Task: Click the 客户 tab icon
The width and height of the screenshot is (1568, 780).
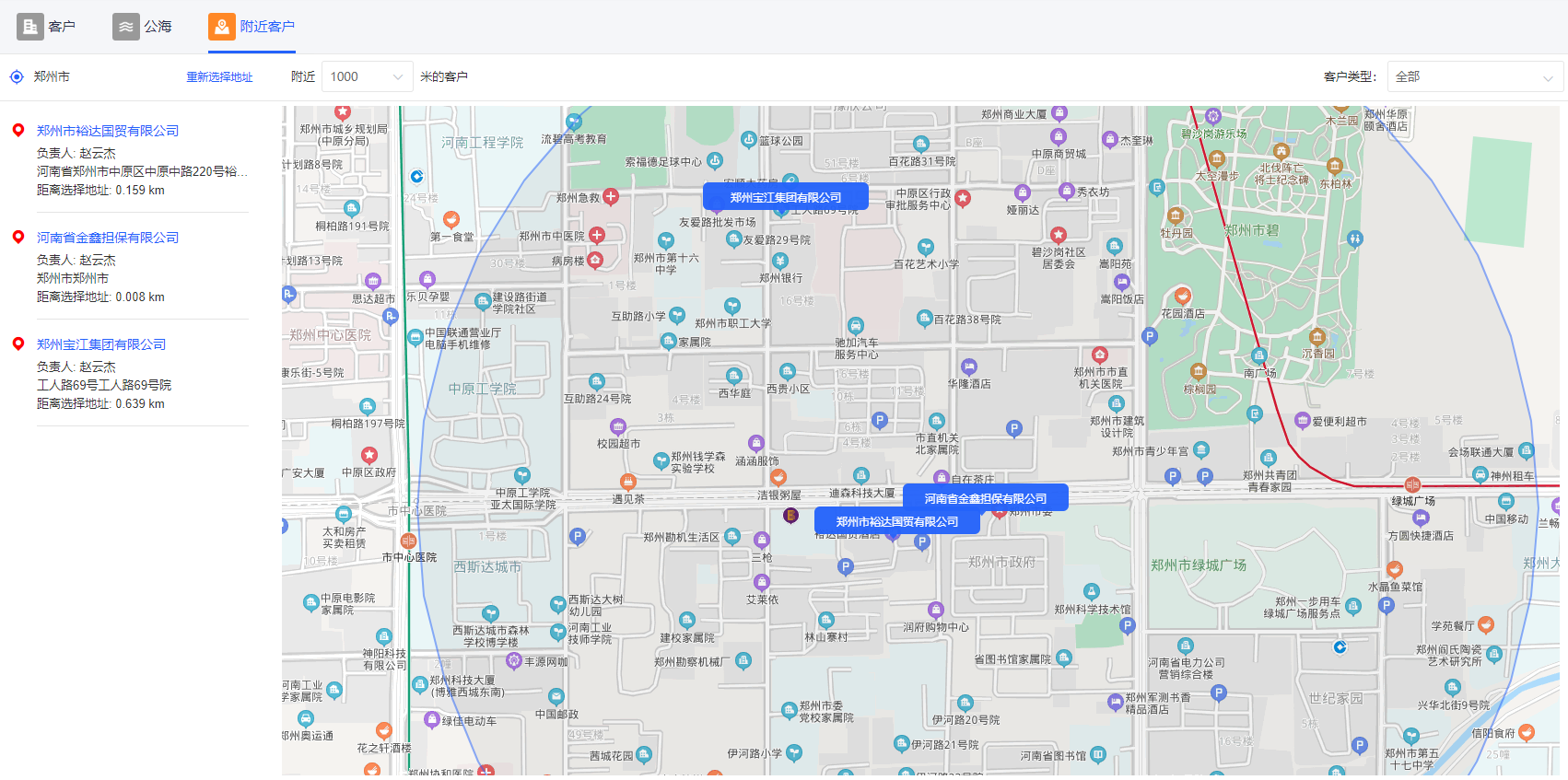Action: click(x=30, y=27)
